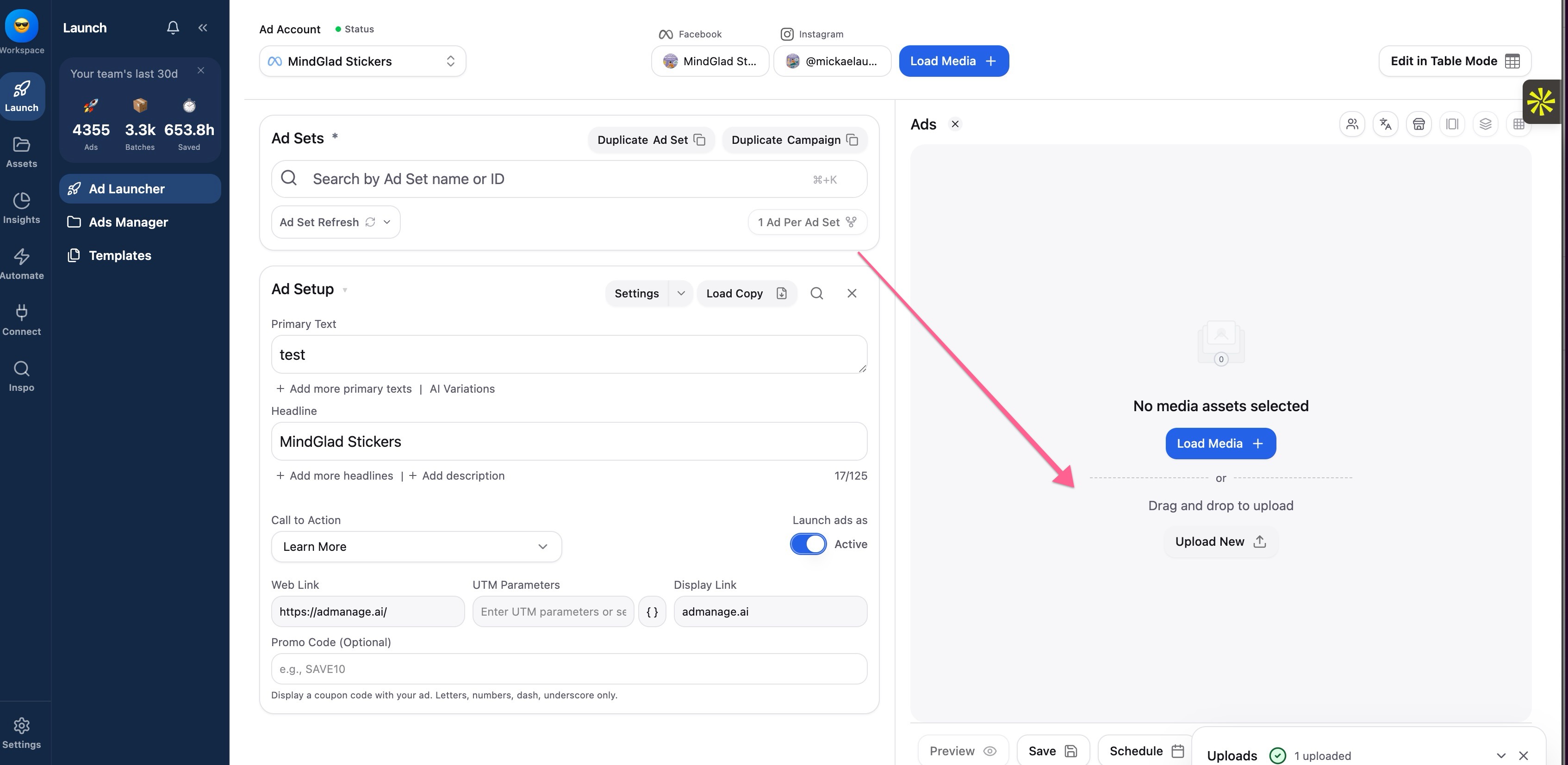Focus the Ad Set search field
Viewport: 1568px width, 765px height.
coord(569,179)
